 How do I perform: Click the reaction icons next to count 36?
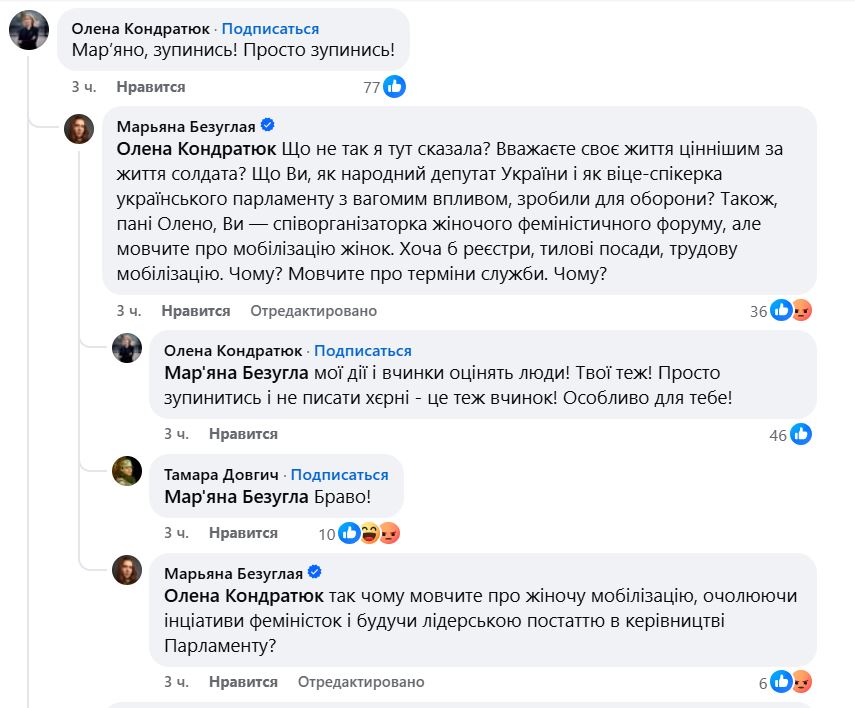pyautogui.click(x=790, y=311)
